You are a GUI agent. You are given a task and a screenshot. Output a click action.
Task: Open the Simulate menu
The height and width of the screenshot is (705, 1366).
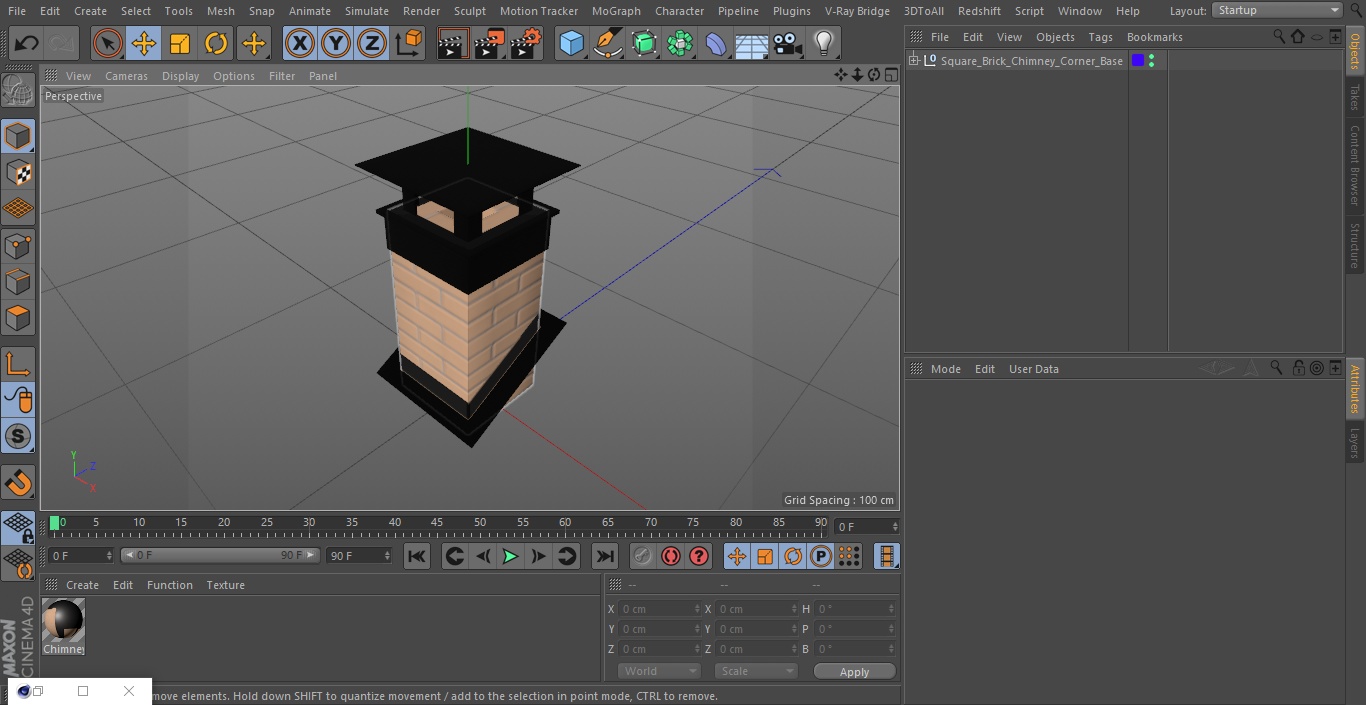tap(367, 11)
